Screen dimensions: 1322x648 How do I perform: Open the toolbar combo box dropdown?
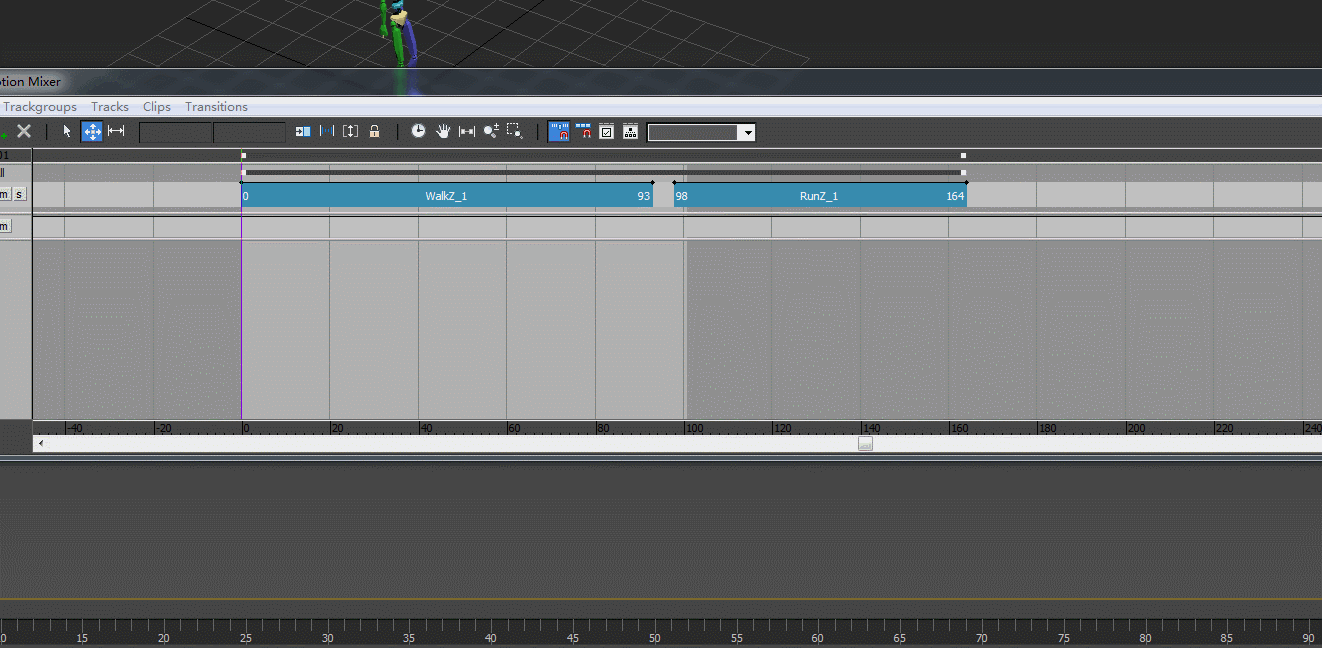(746, 132)
